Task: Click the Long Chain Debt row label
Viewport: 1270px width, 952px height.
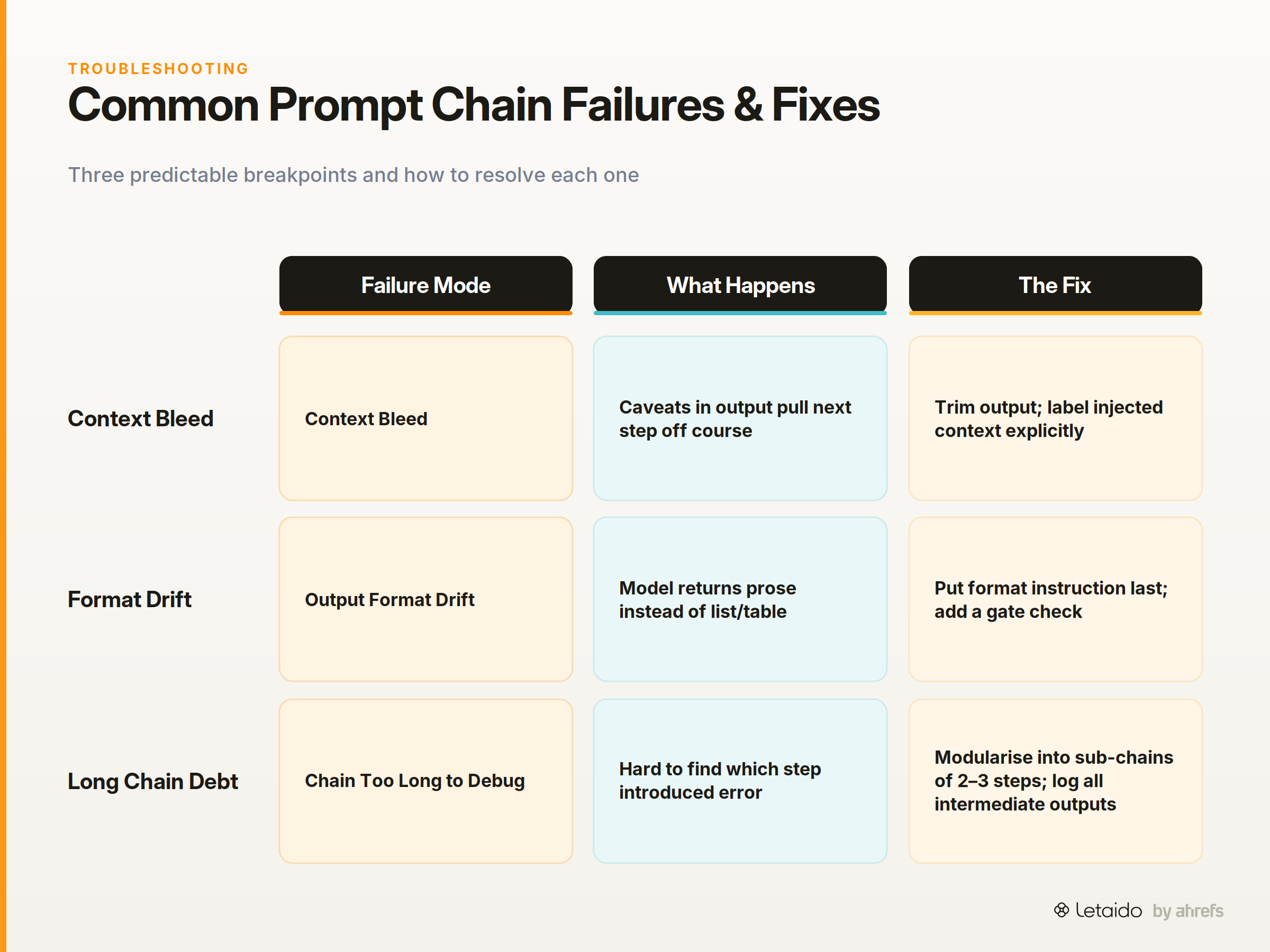Action: (153, 781)
